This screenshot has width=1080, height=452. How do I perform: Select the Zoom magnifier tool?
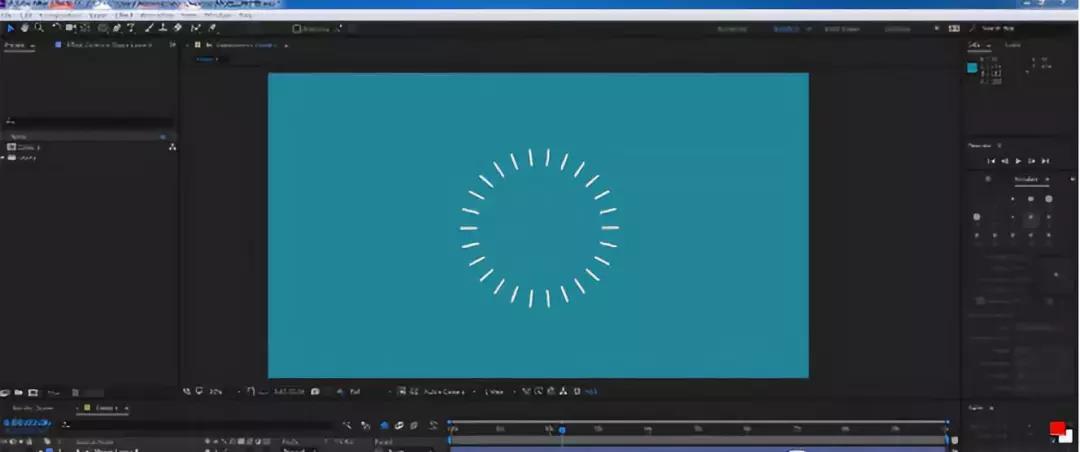[38, 28]
